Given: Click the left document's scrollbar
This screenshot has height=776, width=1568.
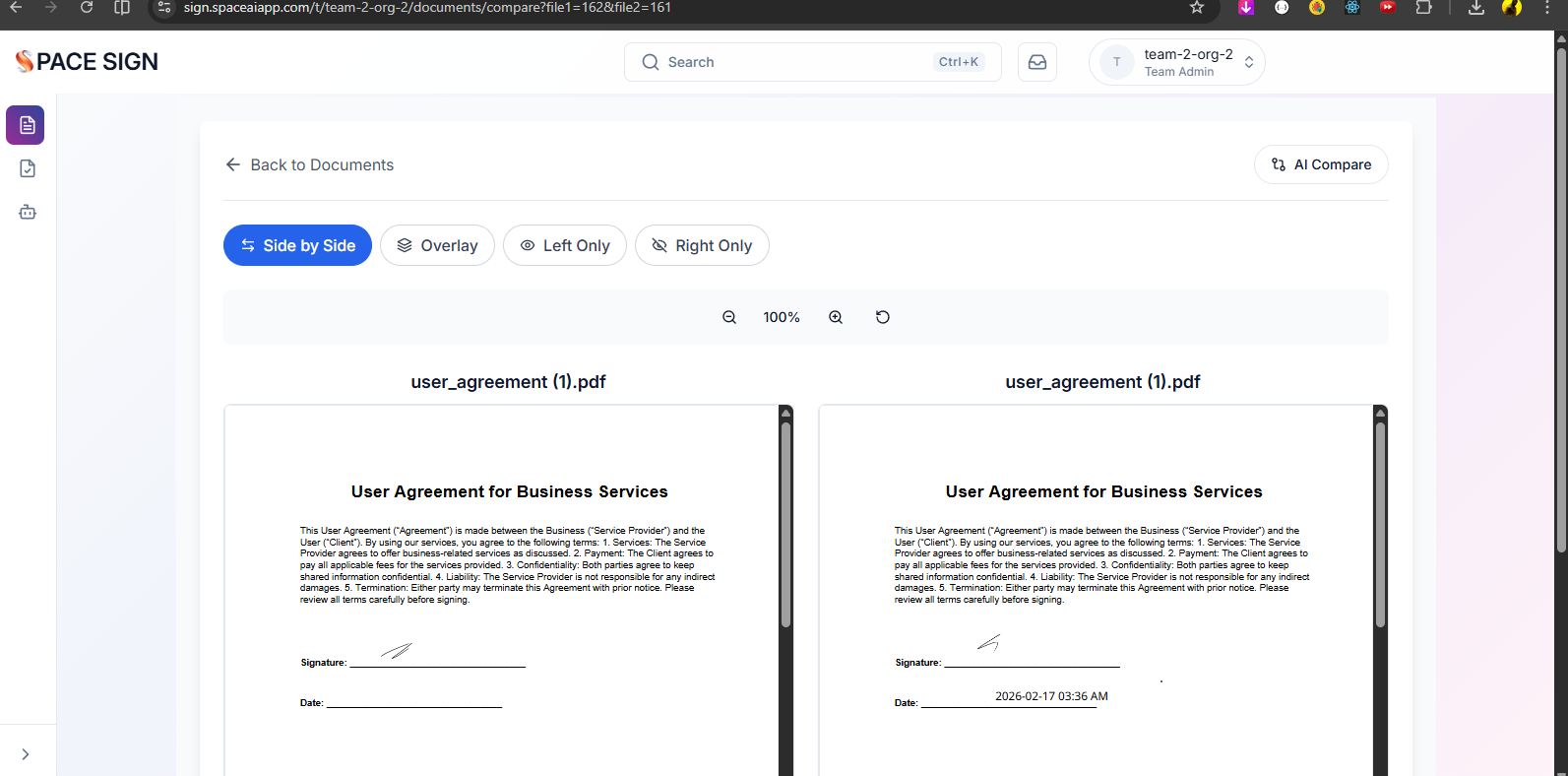Looking at the screenshot, I should [x=785, y=524].
